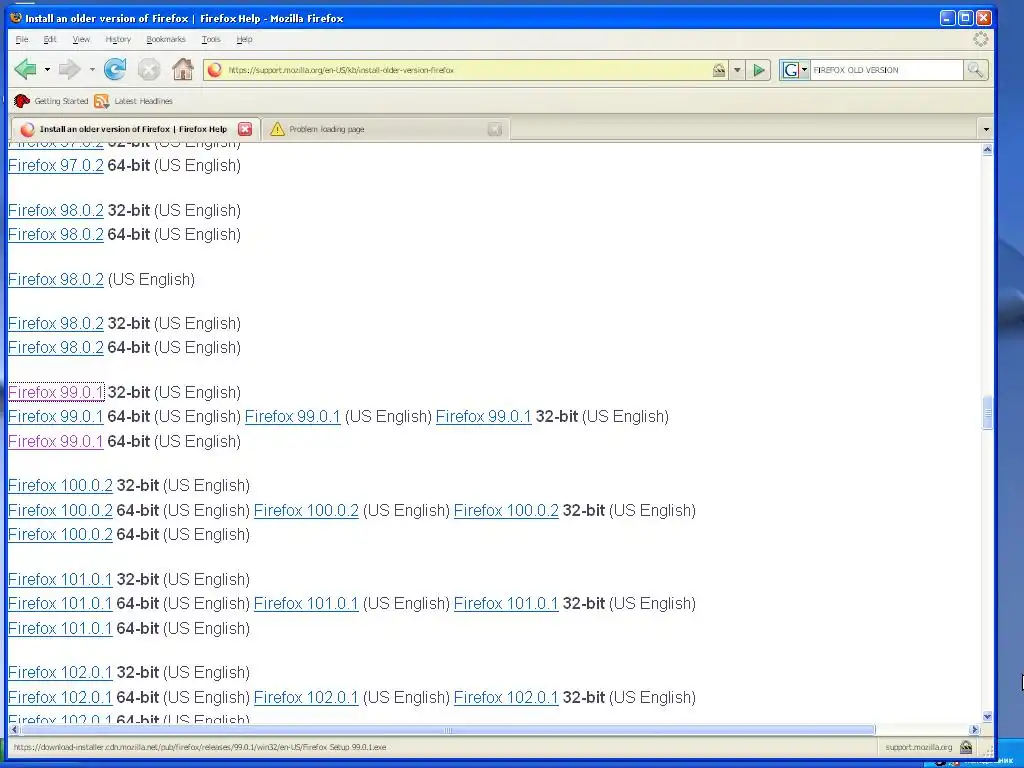
Task: Open the View menu
Action: coord(81,39)
